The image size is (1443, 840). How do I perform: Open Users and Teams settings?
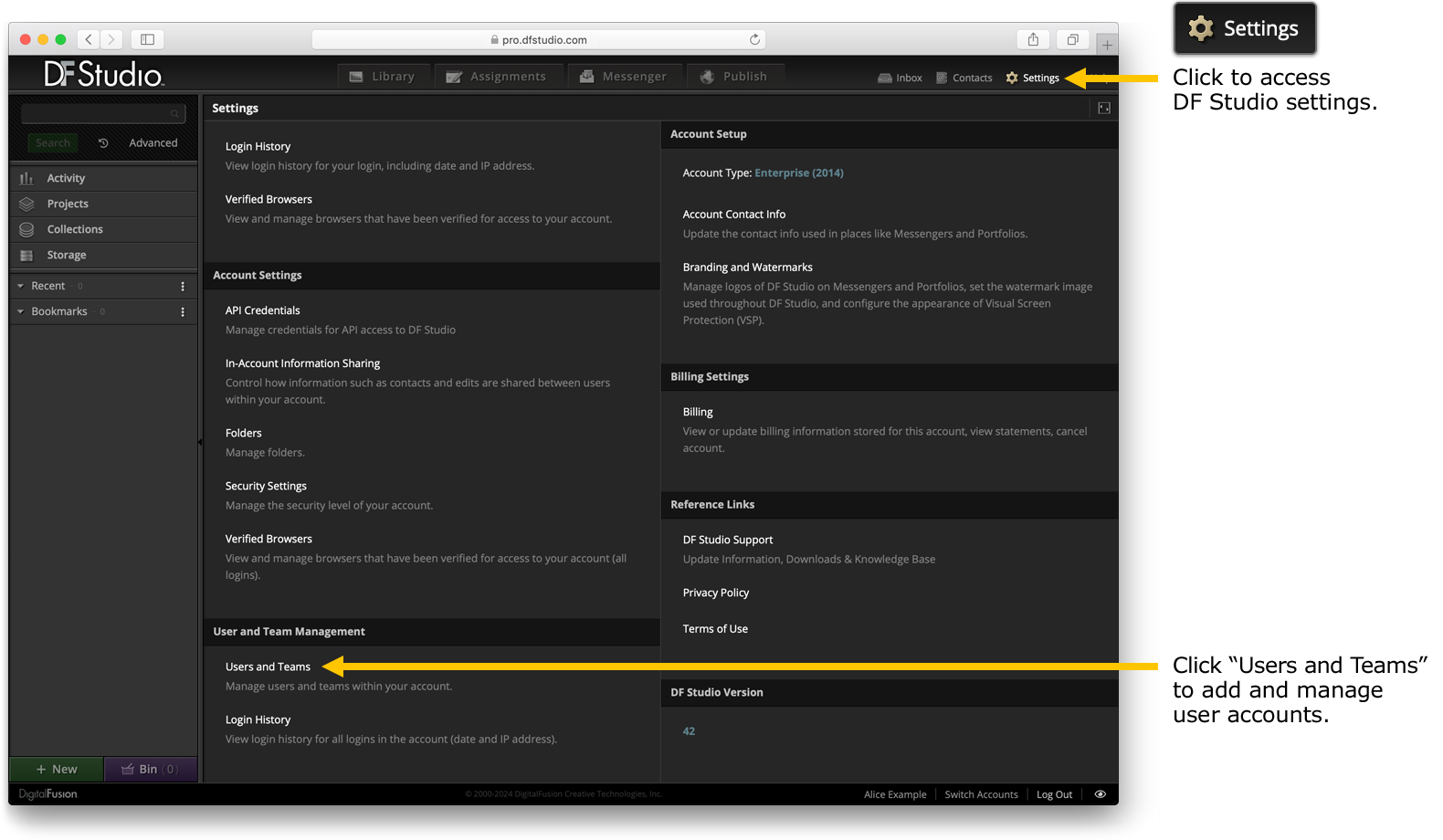[268, 667]
